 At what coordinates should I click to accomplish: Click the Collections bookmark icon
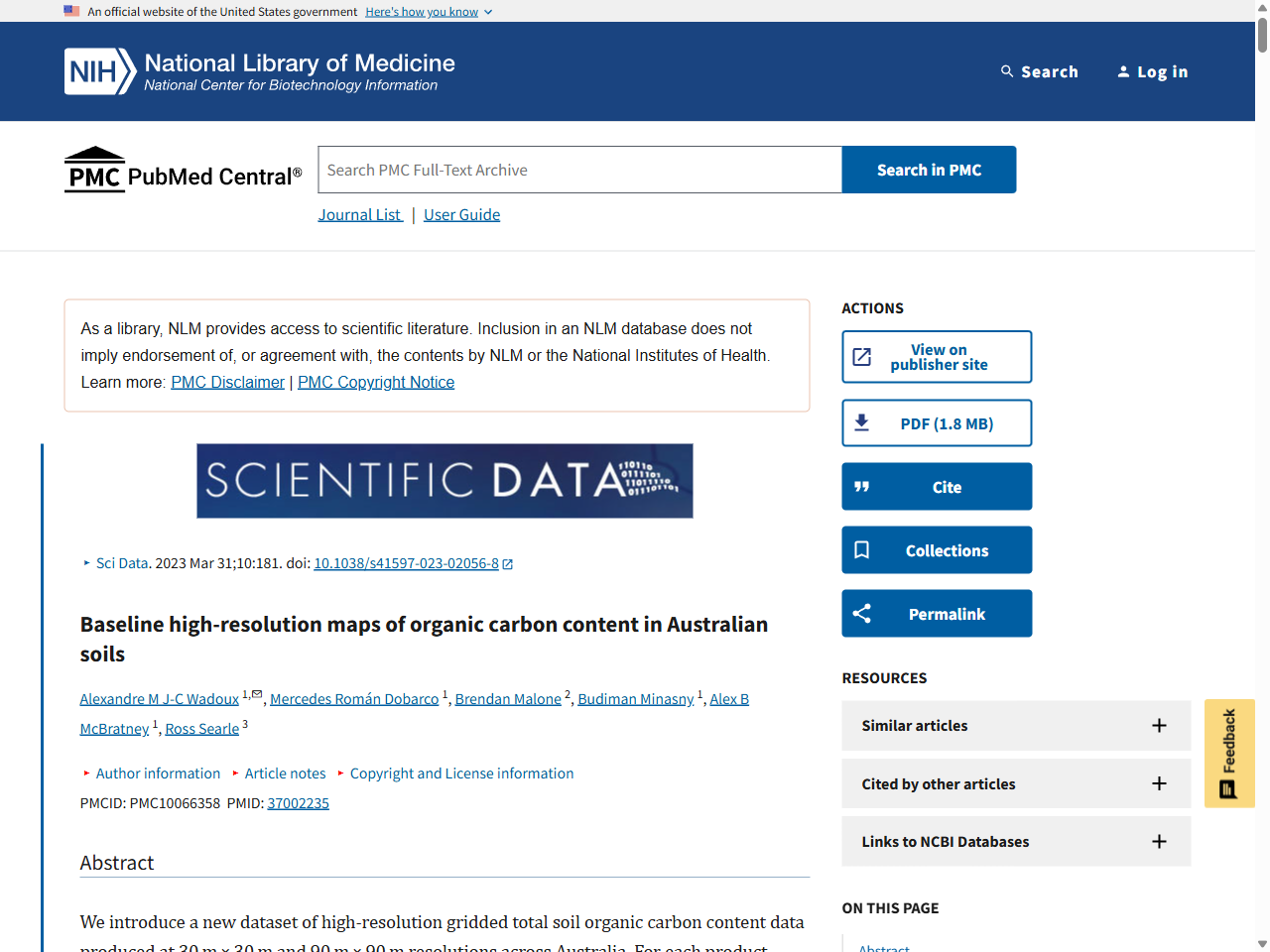[862, 549]
